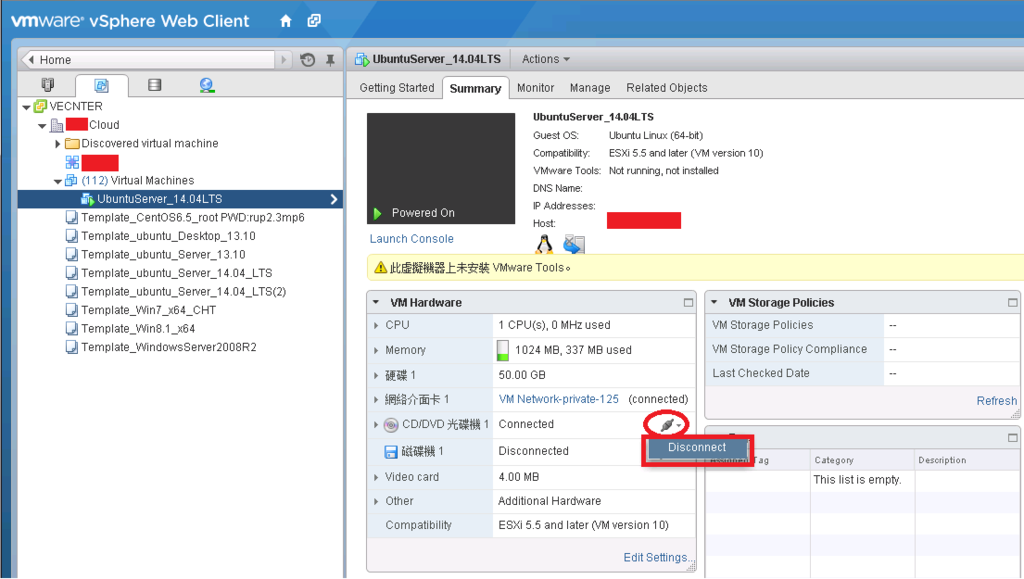Click the VM icon in the title header
1024x579 pixels.
pyautogui.click(x=362, y=59)
